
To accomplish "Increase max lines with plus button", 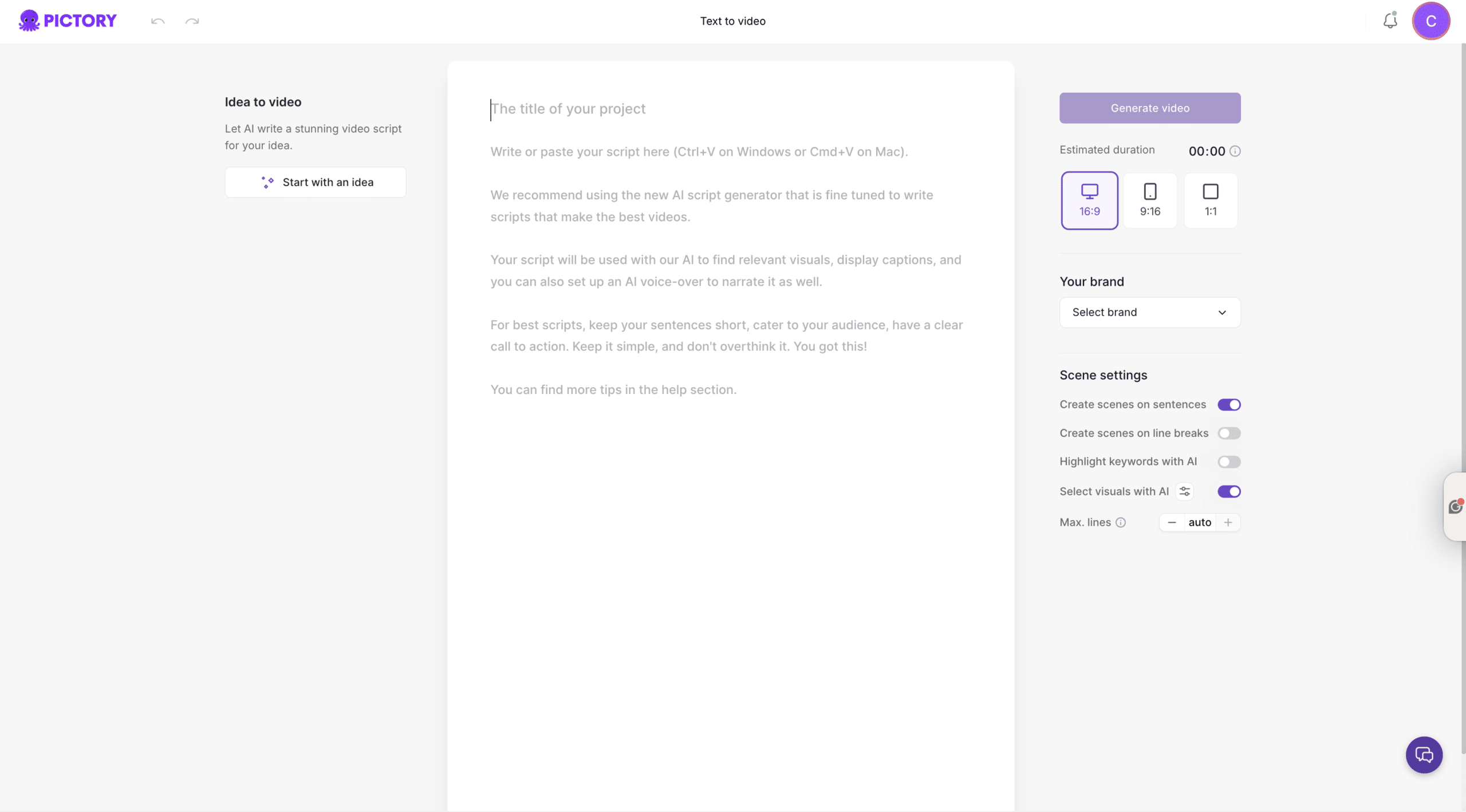I will (x=1228, y=522).
